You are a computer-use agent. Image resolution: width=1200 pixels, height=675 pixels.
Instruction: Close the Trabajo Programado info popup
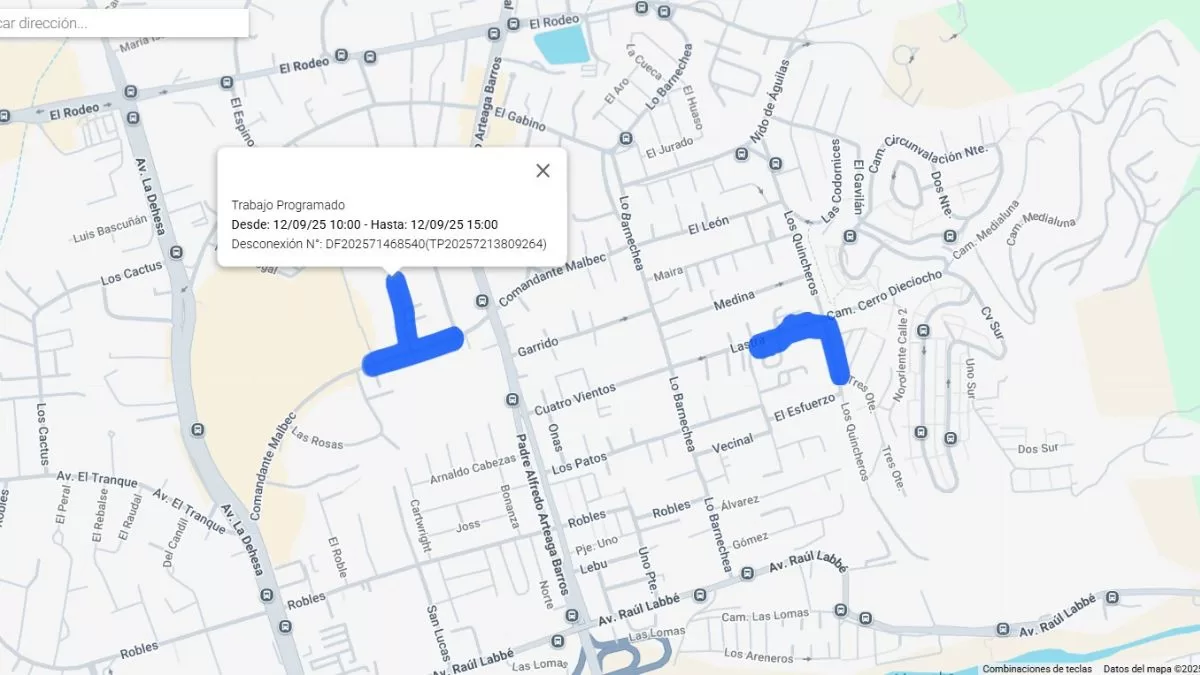coord(543,171)
